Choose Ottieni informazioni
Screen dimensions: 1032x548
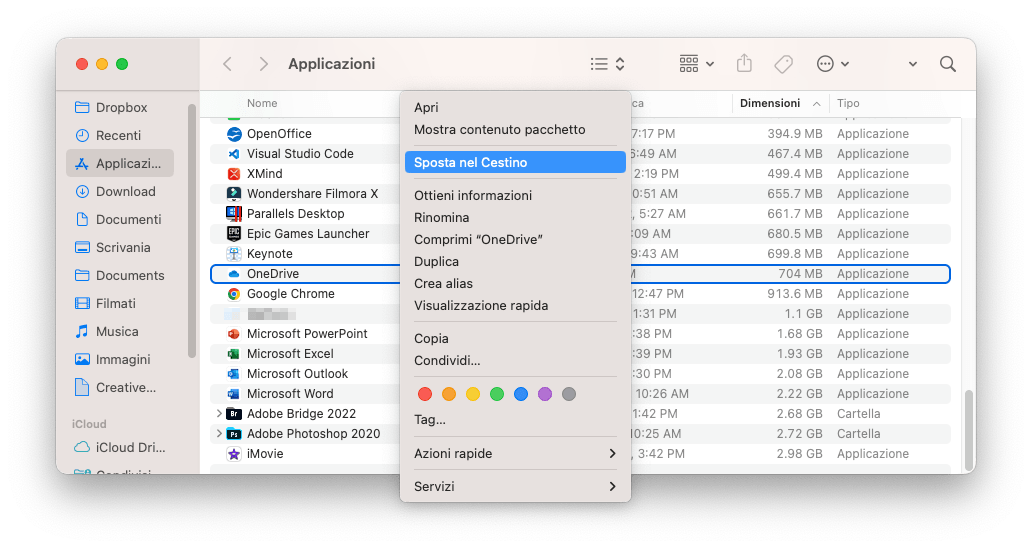(x=515, y=195)
